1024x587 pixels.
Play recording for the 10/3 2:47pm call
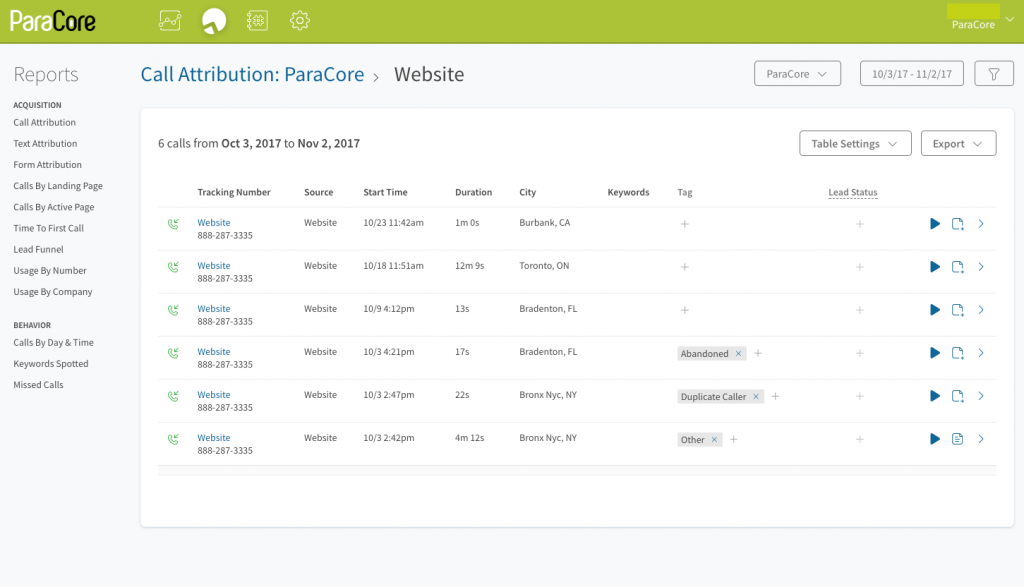pos(935,396)
